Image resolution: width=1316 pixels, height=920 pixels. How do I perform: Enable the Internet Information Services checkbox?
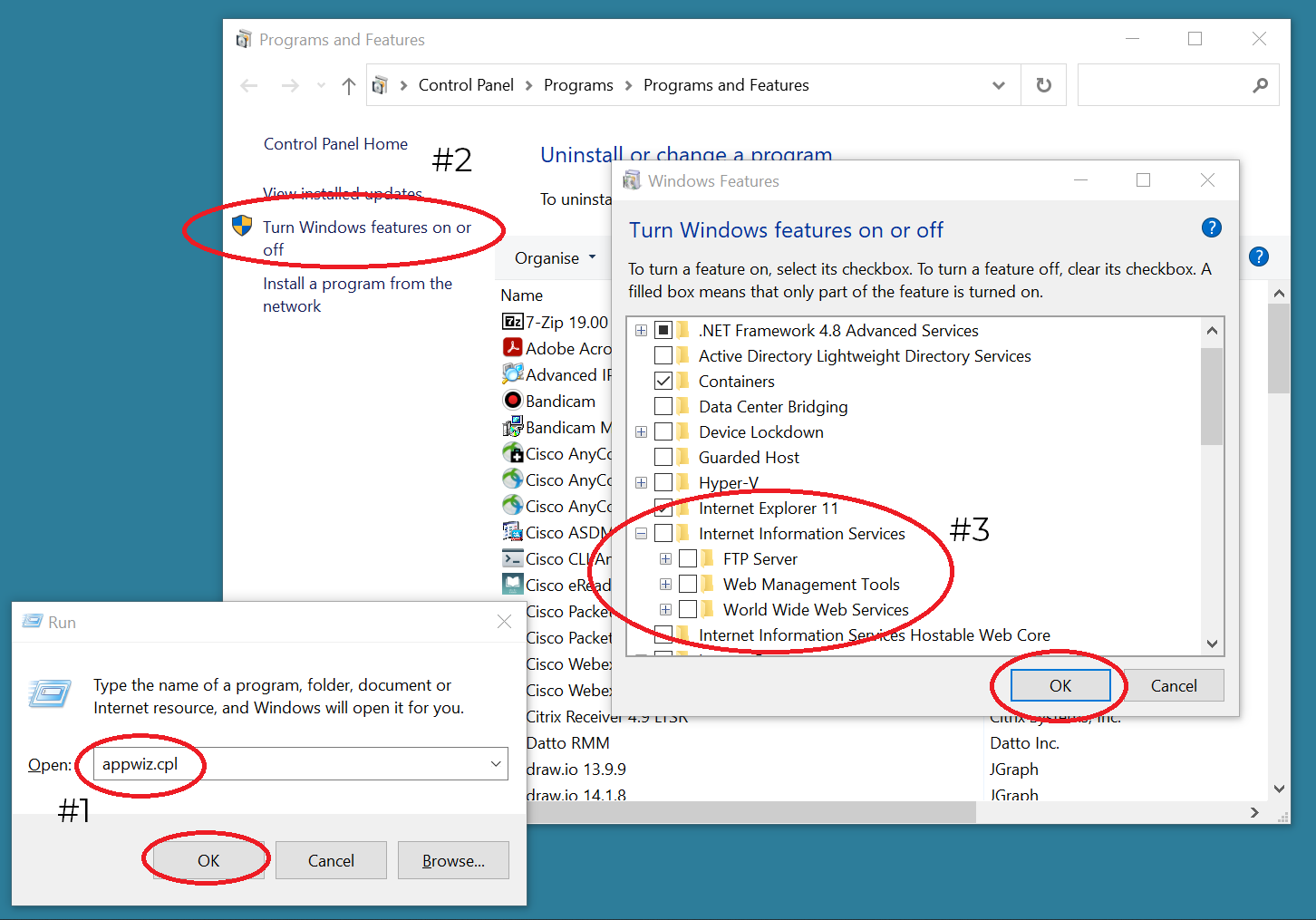(663, 533)
